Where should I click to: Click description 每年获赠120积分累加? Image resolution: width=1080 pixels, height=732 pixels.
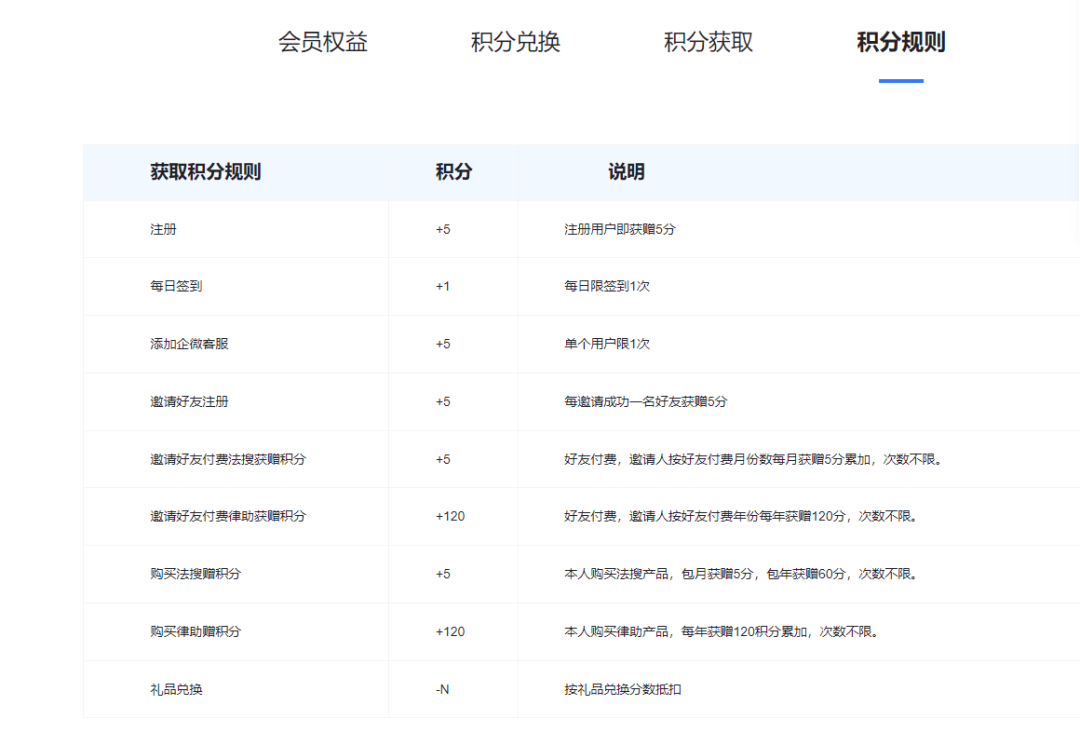[x=721, y=631]
